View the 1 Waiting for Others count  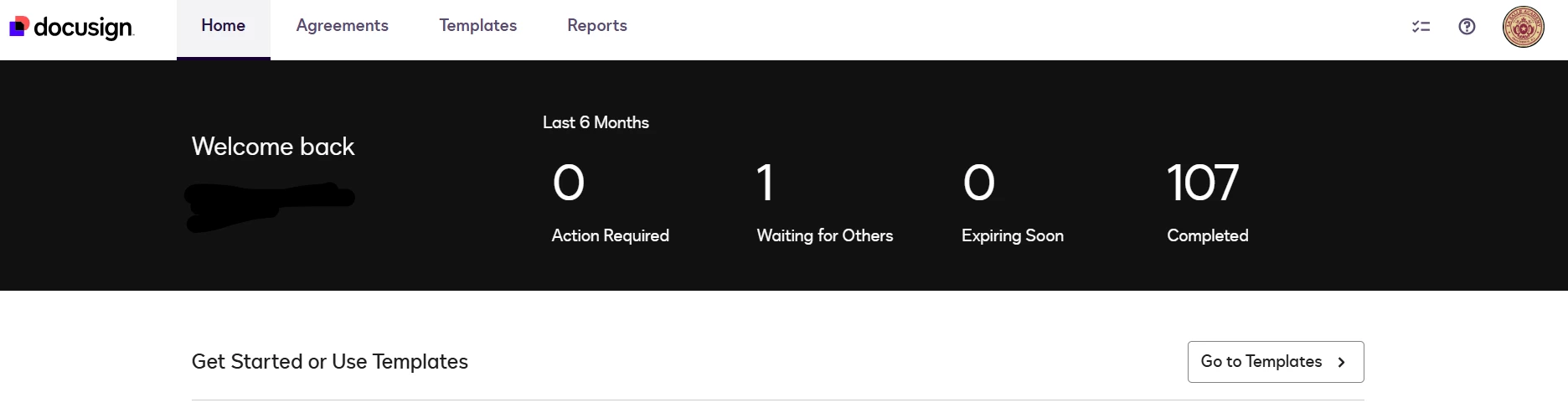coord(765,183)
